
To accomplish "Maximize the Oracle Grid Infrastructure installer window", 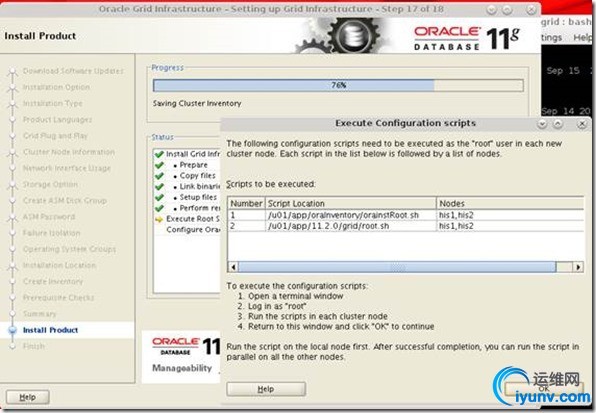I will (507, 9).
